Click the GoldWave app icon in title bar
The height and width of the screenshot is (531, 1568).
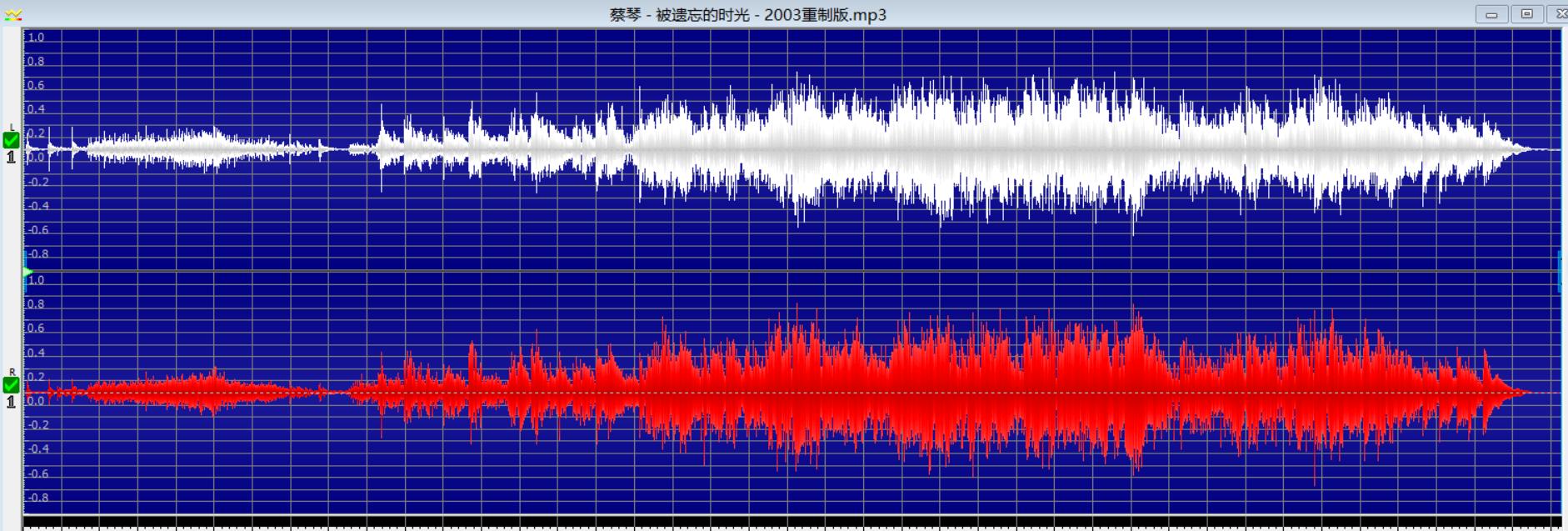12,15
